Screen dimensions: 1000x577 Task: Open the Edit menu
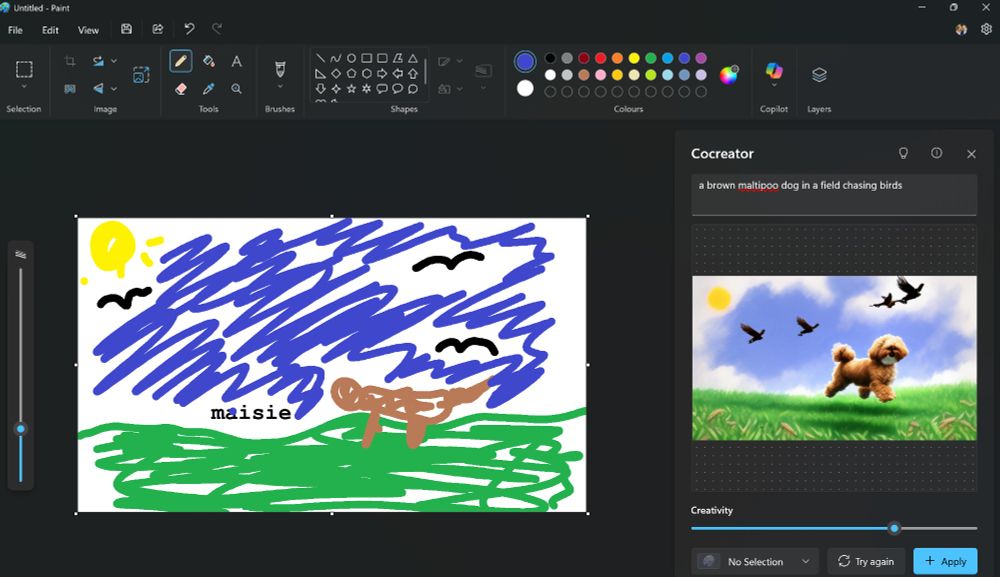pos(50,30)
